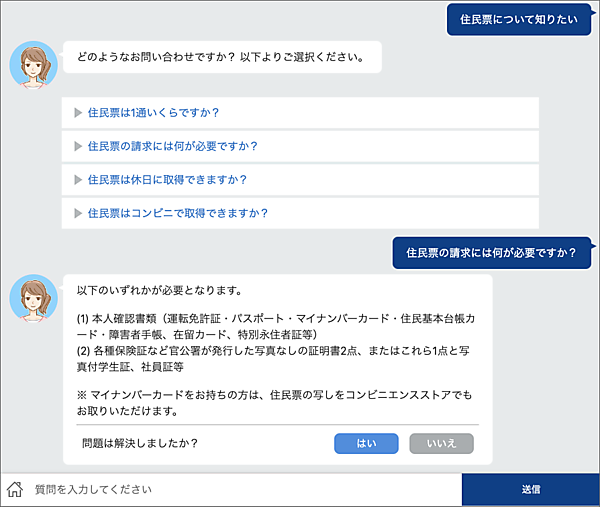600x507 pixels.
Task: Click the 送信 send button
Action: 530,489
